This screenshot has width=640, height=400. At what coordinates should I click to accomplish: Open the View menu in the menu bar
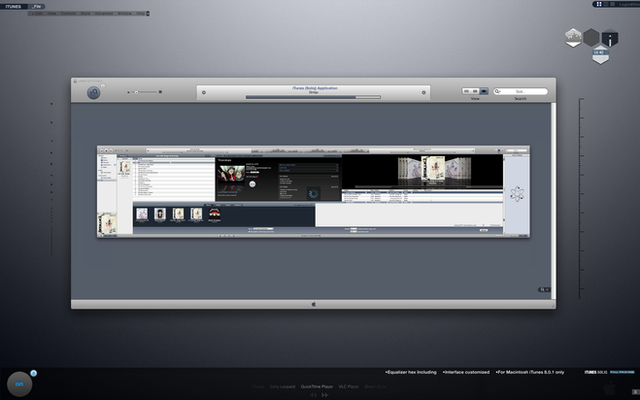51,13
